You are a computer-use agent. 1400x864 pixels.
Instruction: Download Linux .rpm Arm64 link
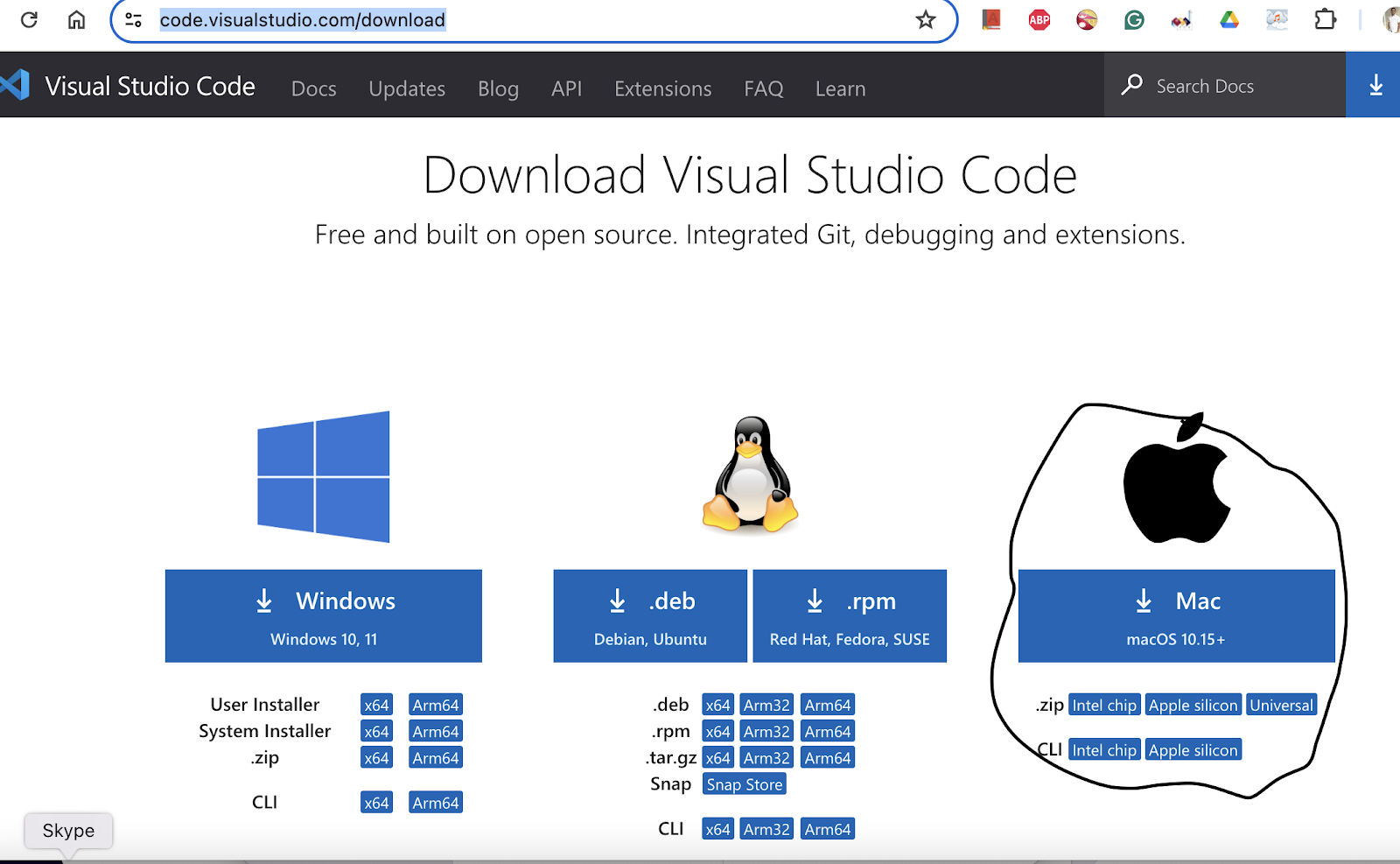[828, 731]
